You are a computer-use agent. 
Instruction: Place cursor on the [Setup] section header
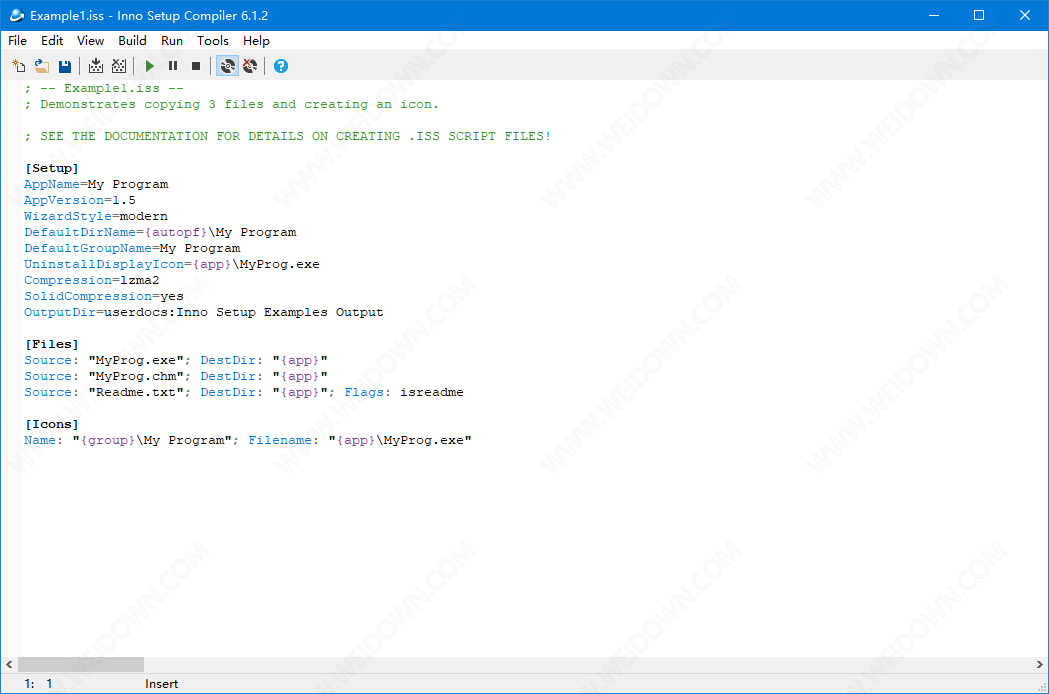click(52, 168)
